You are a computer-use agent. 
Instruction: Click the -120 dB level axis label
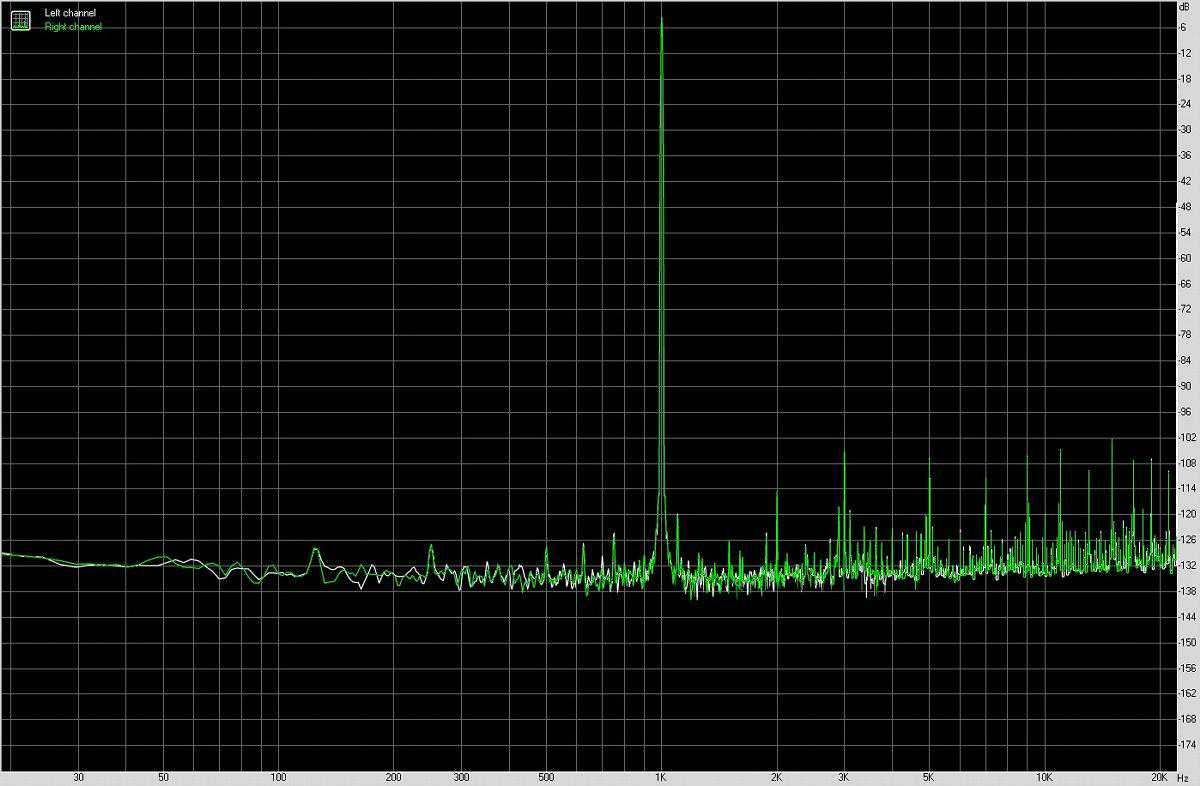[x=1187, y=514]
